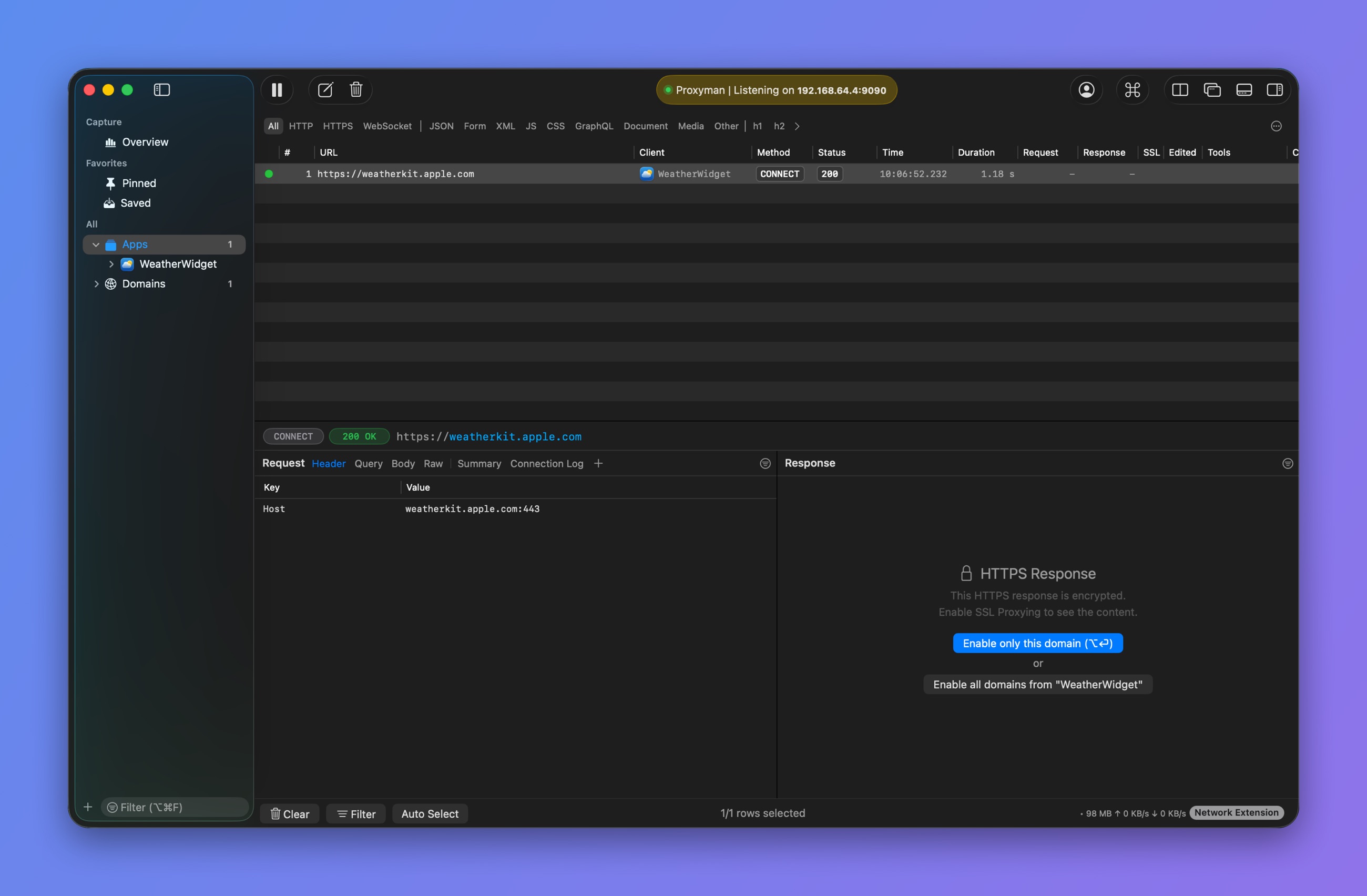The height and width of the screenshot is (896, 1367).
Task: Select the HTTPS filter tab
Action: tap(338, 126)
